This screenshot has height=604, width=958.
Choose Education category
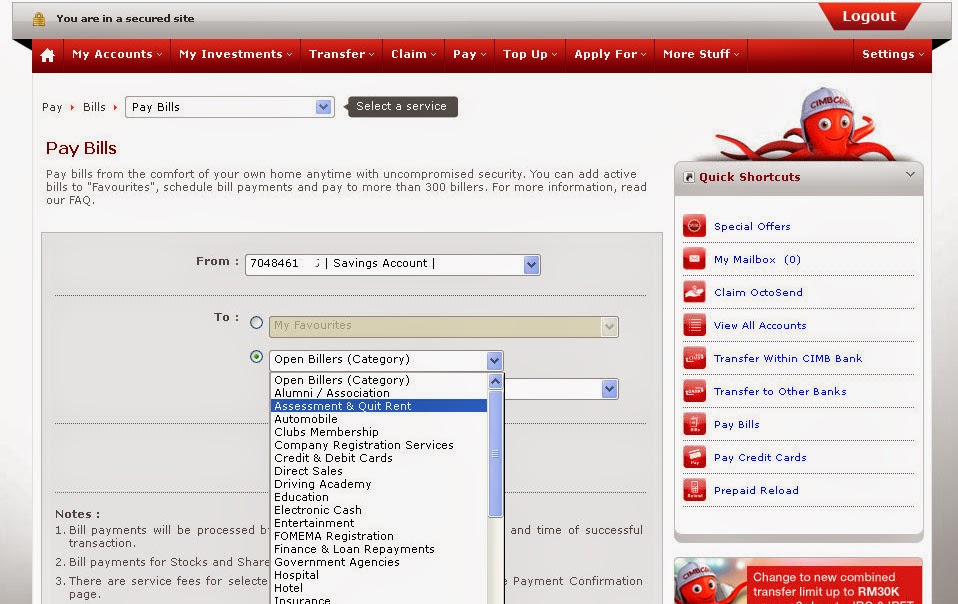[379, 497]
